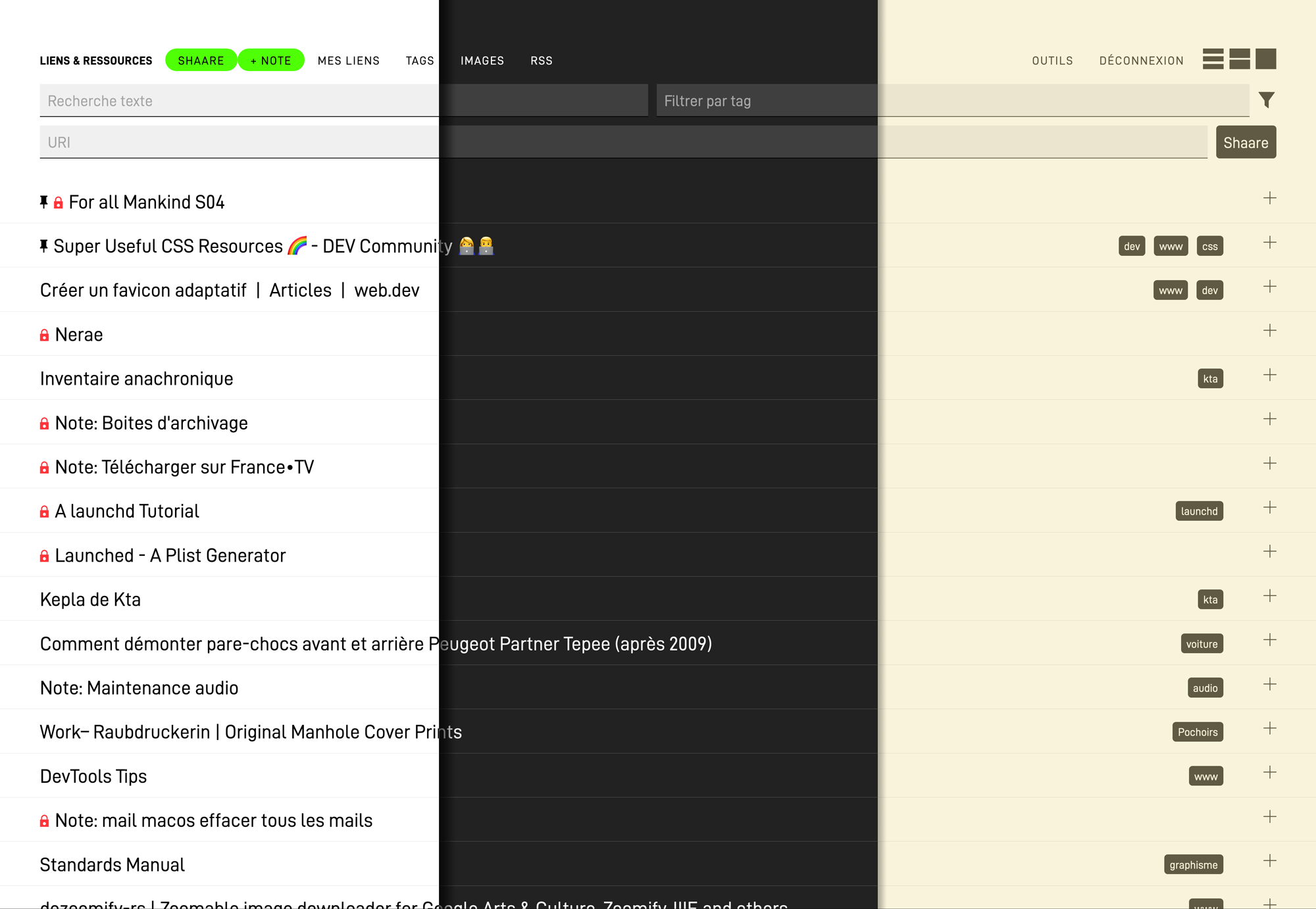Open the OUTILS menu
1316x909 pixels.
point(1052,61)
